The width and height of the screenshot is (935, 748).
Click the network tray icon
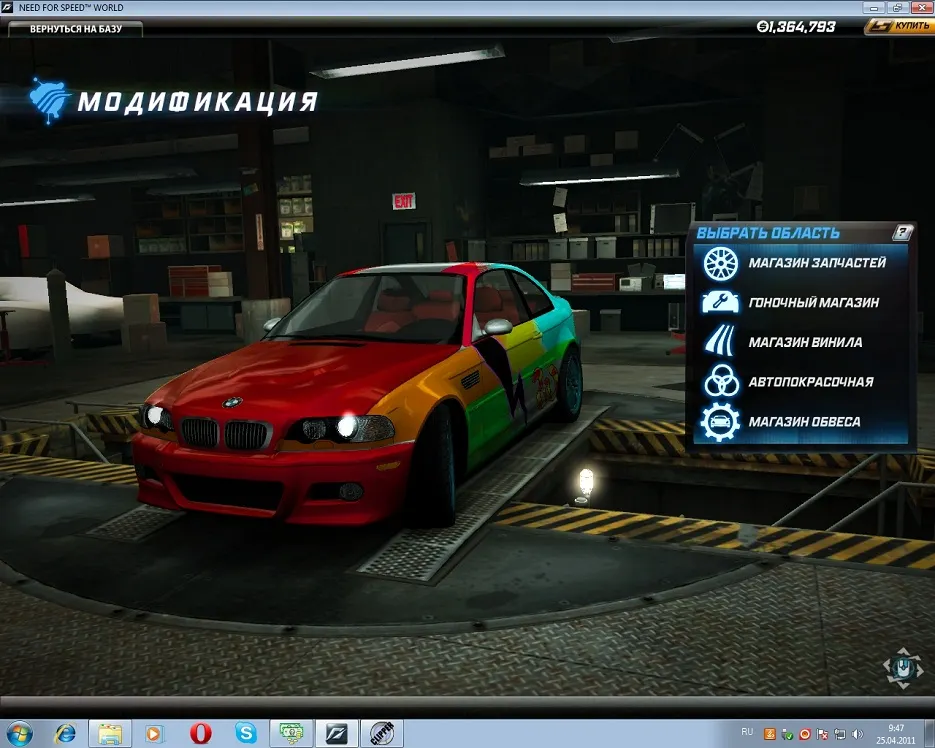(x=840, y=734)
